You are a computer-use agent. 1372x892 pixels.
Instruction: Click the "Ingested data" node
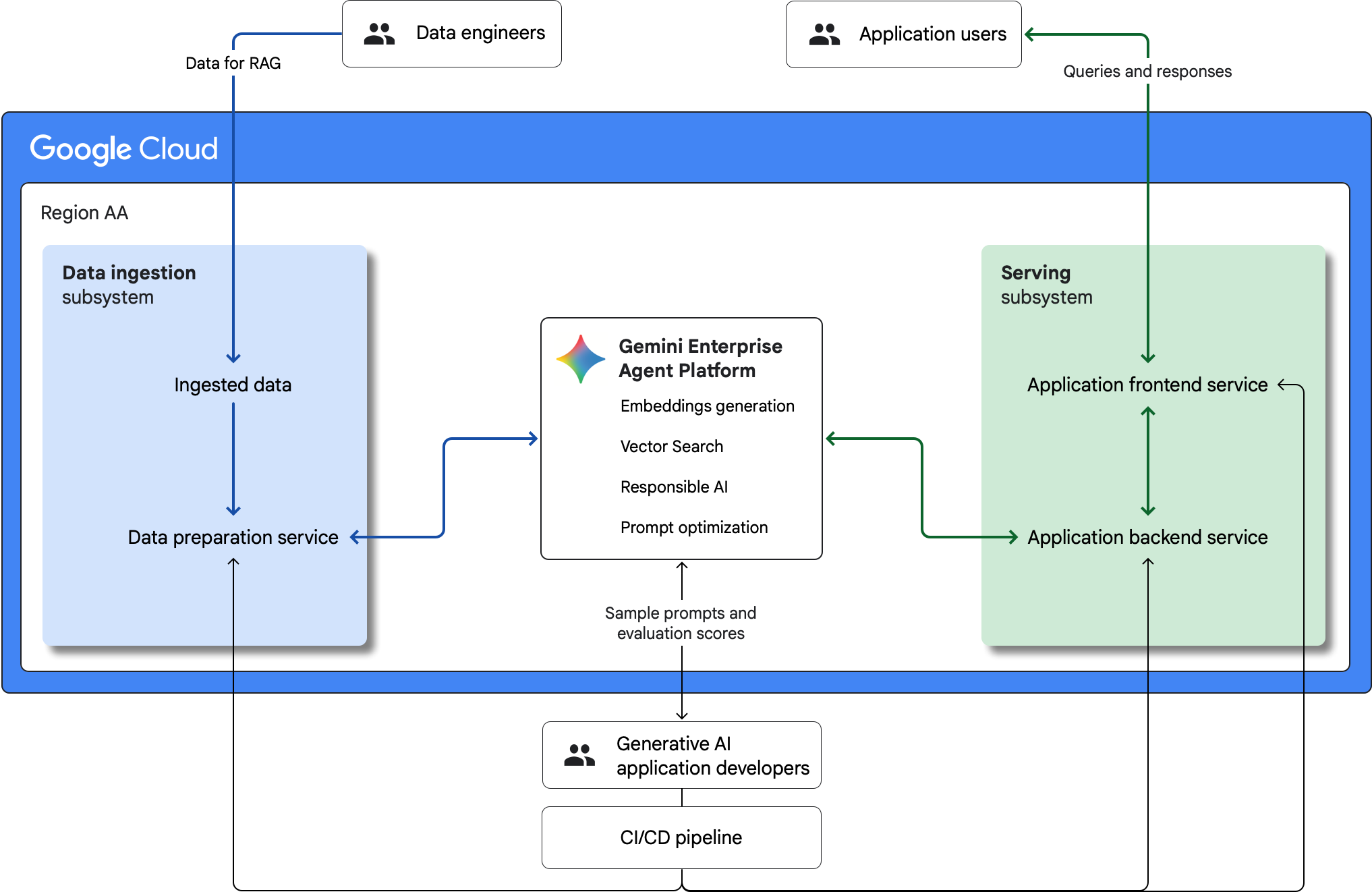[233, 385]
